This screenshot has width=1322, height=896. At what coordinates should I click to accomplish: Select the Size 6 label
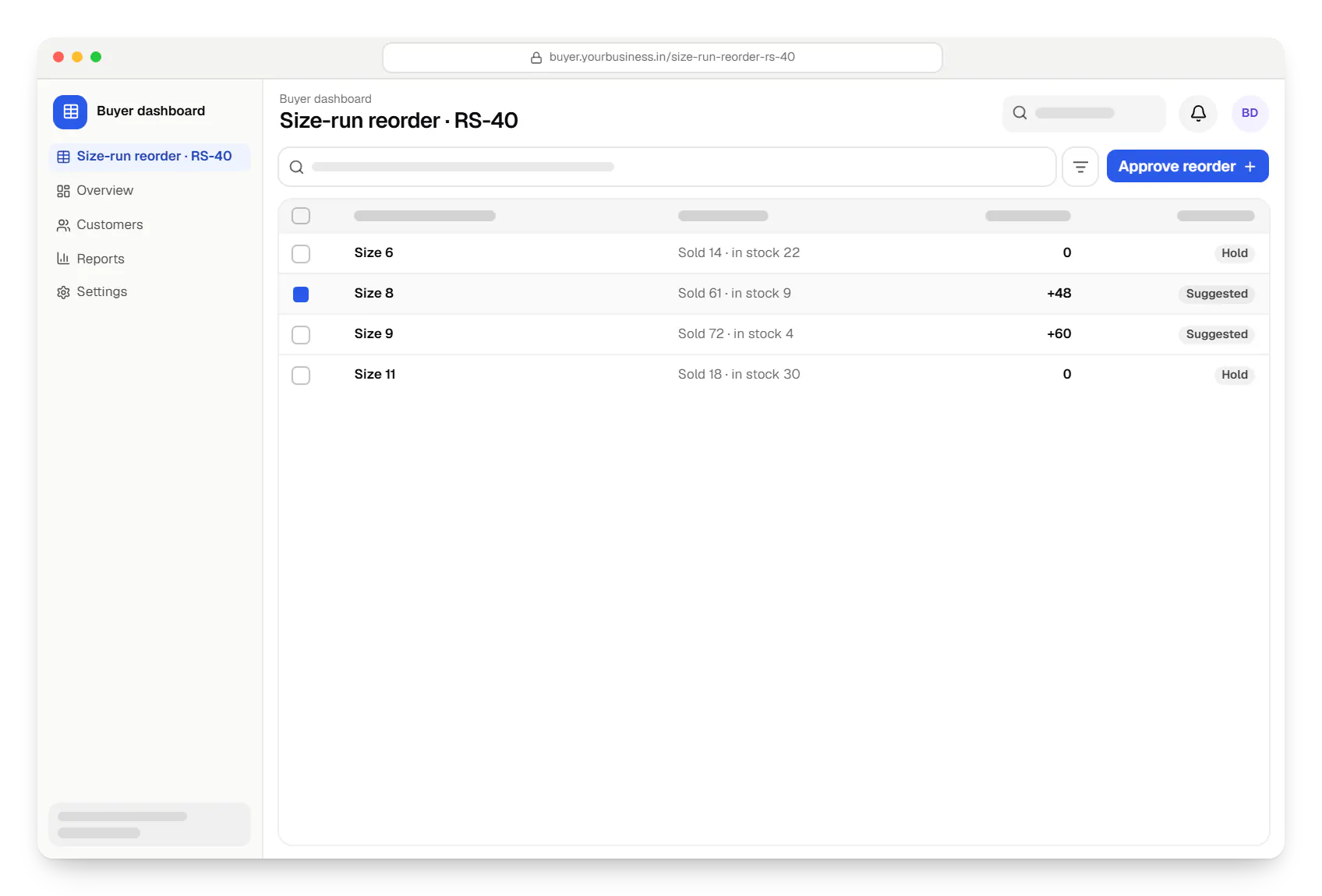(373, 253)
